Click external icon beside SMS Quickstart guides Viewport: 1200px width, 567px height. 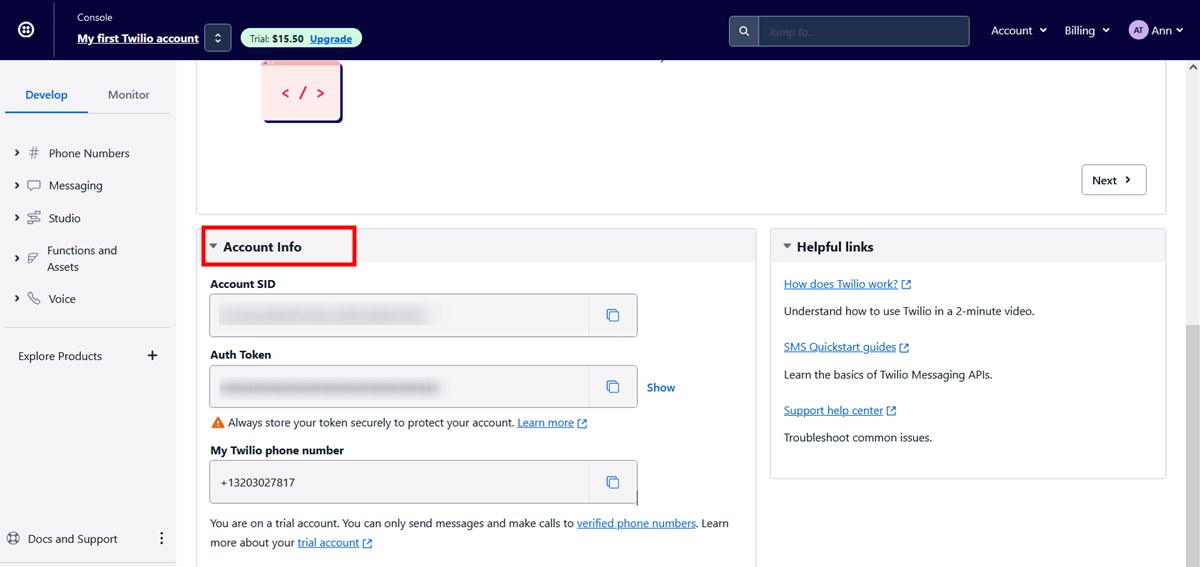tap(904, 347)
